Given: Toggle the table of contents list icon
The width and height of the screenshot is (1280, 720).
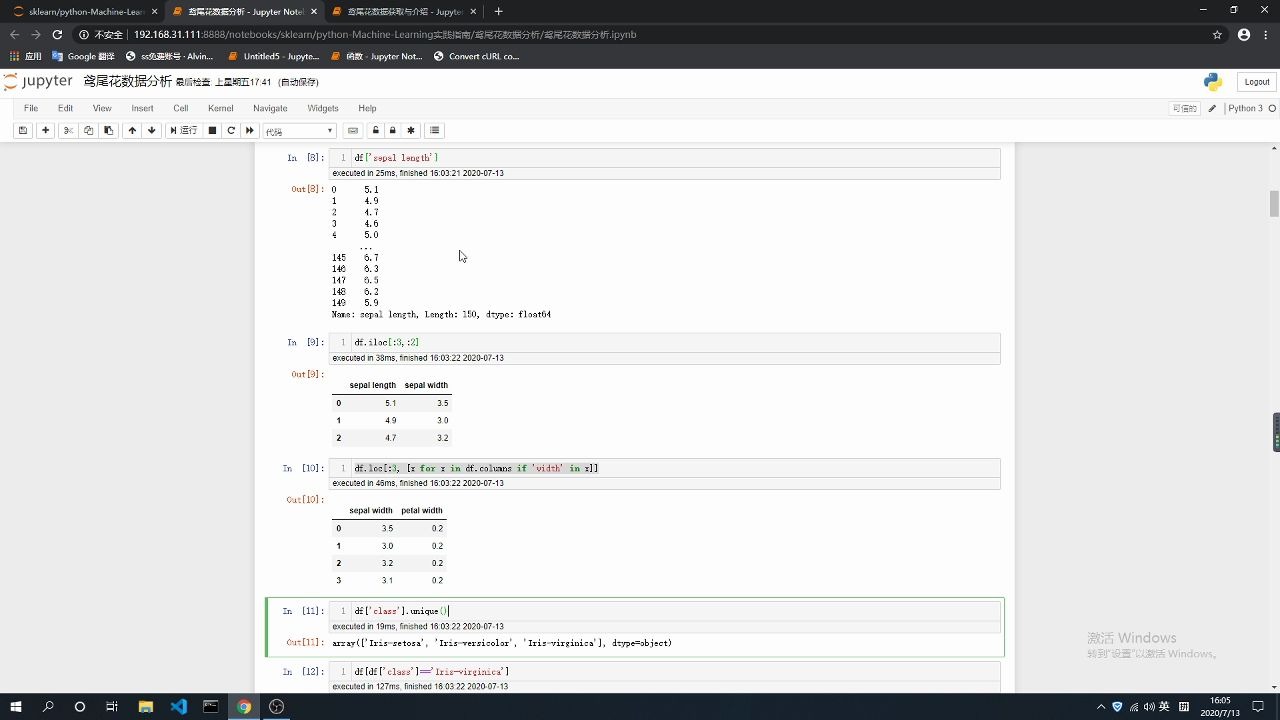Looking at the screenshot, I should click(434, 130).
